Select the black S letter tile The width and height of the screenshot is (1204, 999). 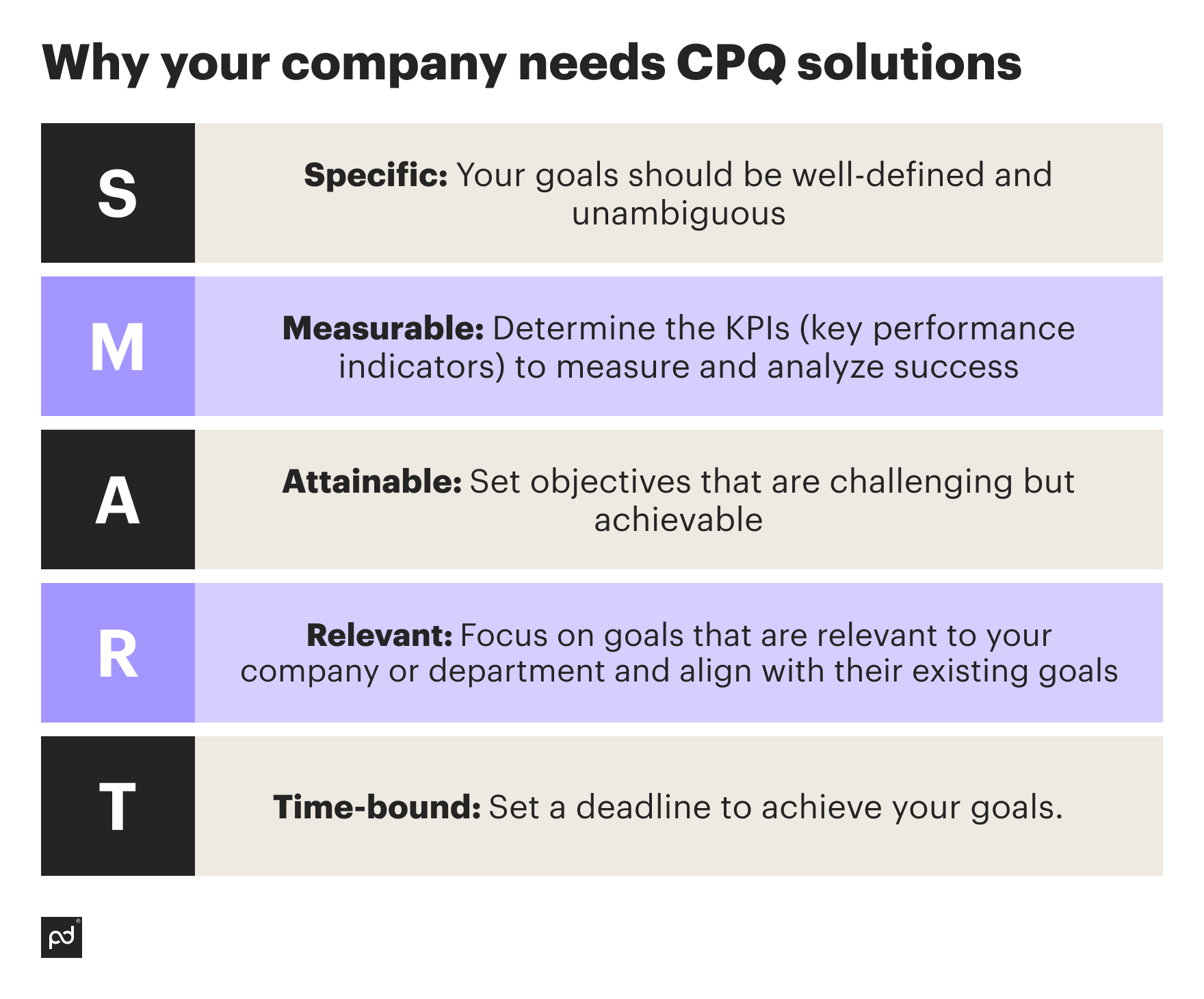(118, 193)
